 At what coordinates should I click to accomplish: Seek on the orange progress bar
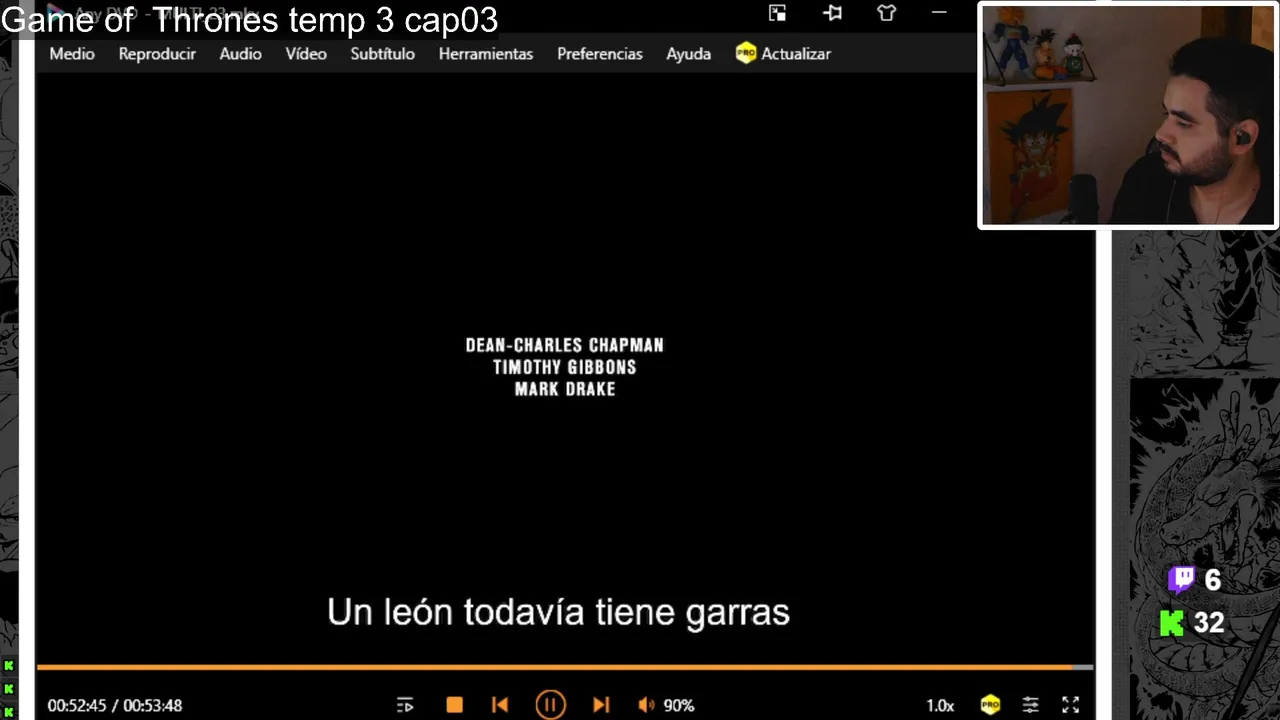(x=565, y=667)
